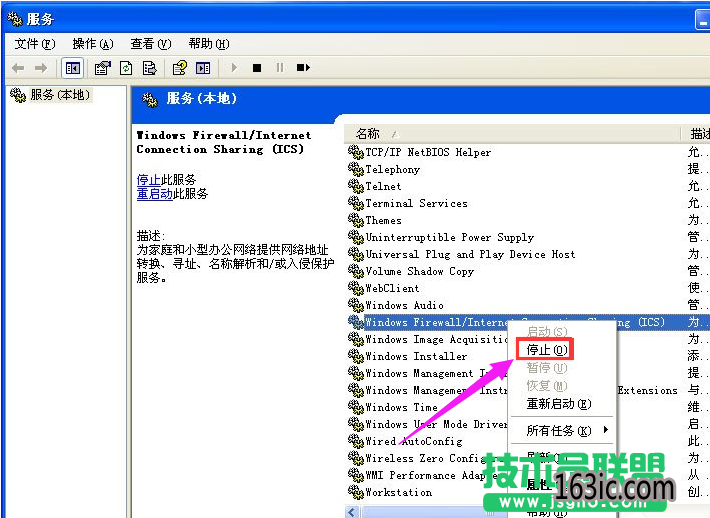Select the TCP/IP NetBIOS Helper service

428,152
